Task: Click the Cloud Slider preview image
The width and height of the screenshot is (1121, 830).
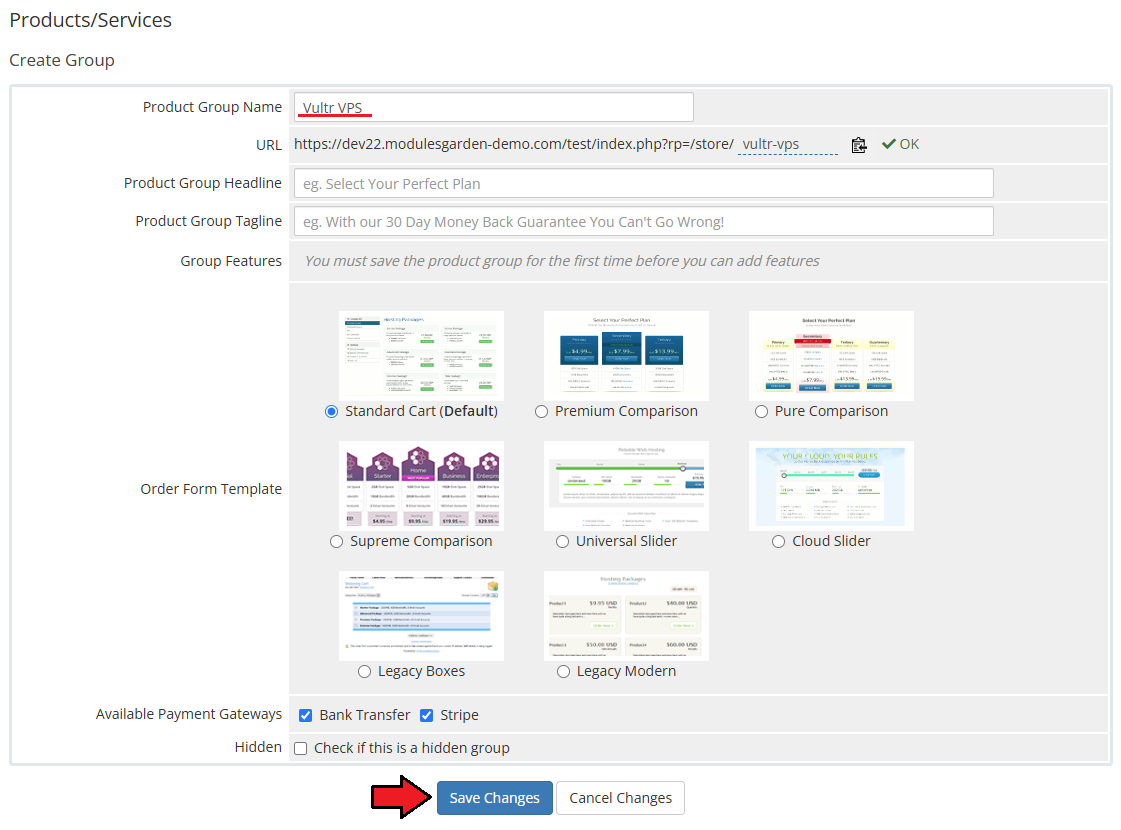Action: point(831,486)
